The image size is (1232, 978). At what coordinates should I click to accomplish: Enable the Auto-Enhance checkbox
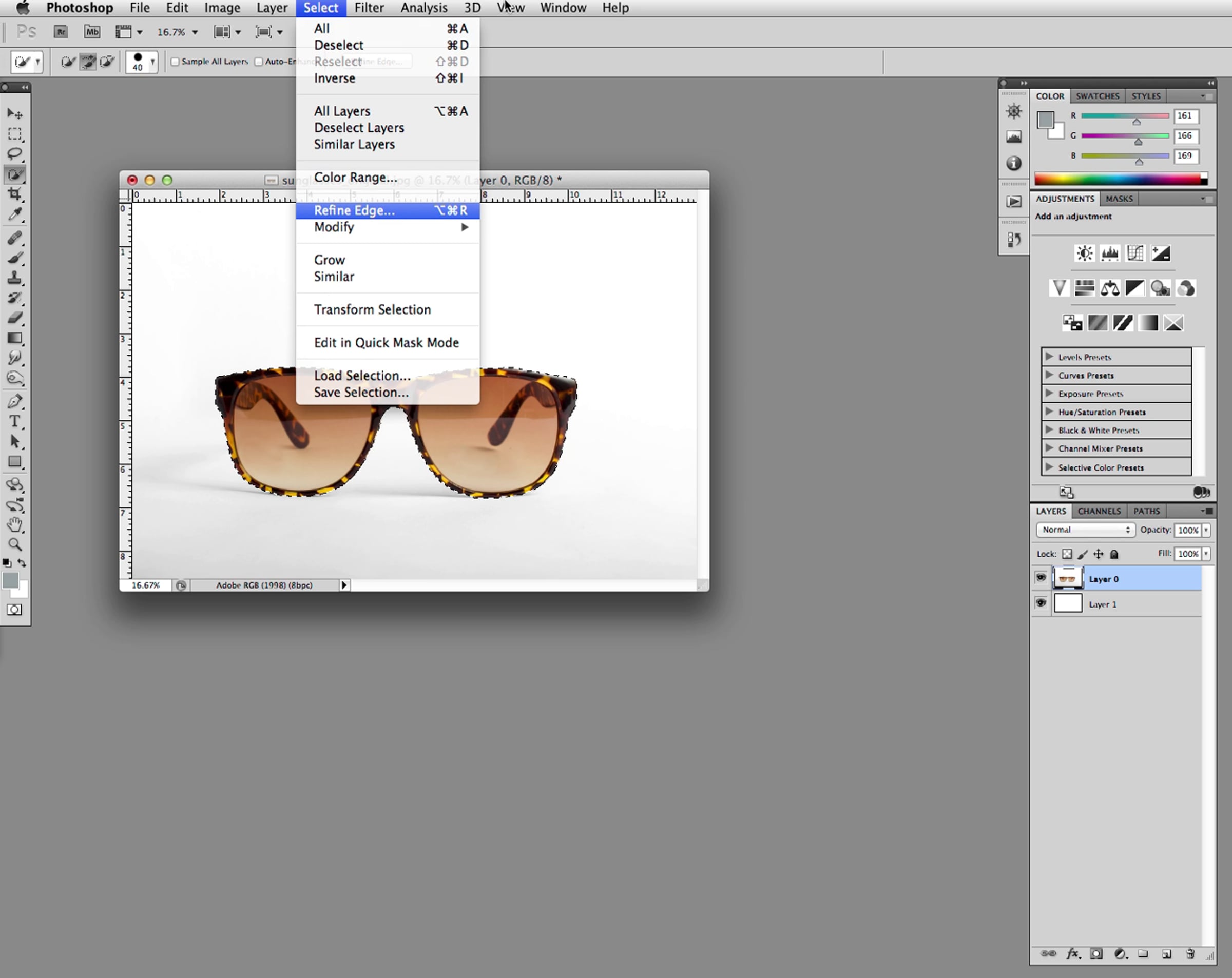pyautogui.click(x=259, y=62)
